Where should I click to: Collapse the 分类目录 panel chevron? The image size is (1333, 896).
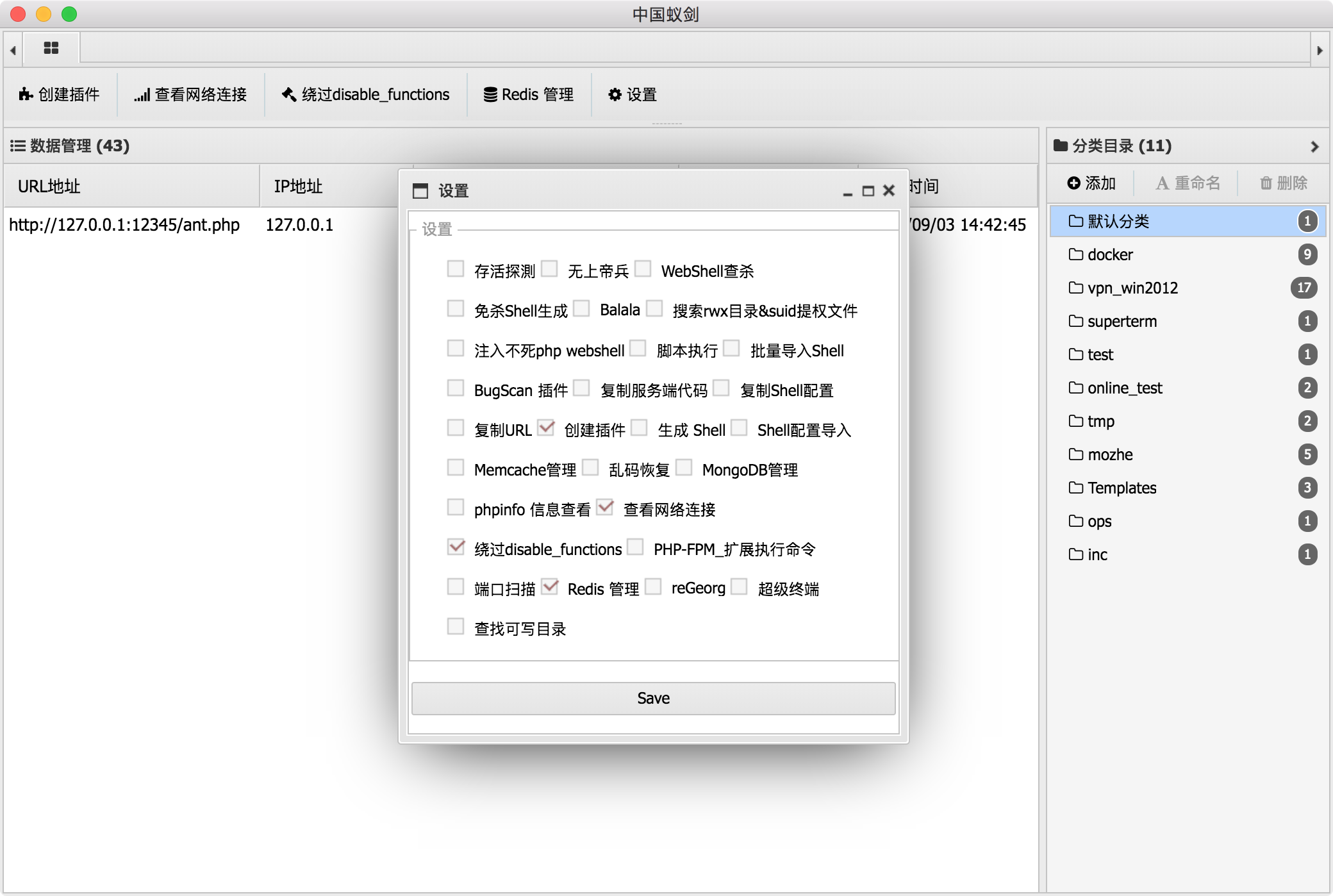[x=1314, y=146]
